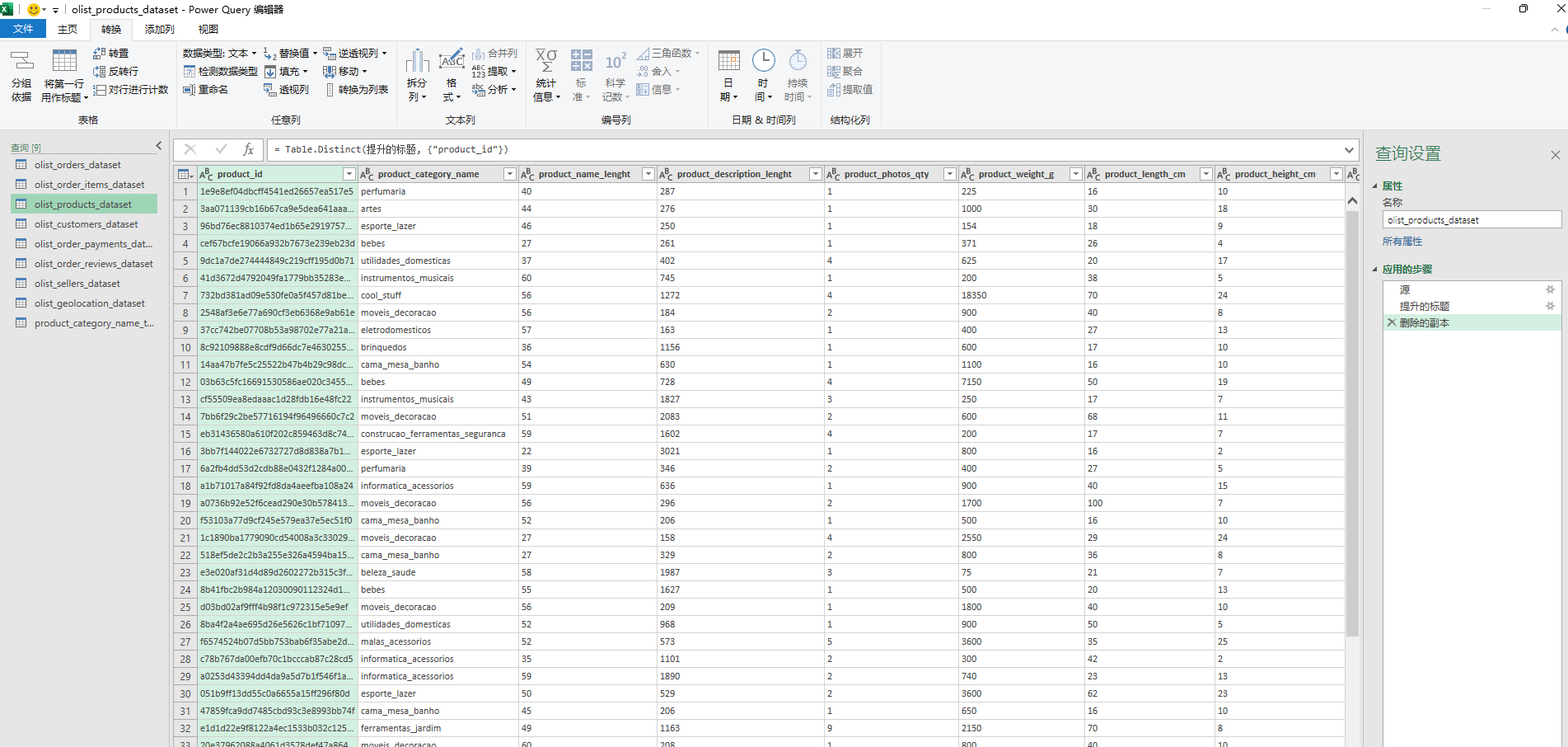Click the smiley feedback icon in title bar
1568x747 pixels.
pyautogui.click(x=34, y=10)
